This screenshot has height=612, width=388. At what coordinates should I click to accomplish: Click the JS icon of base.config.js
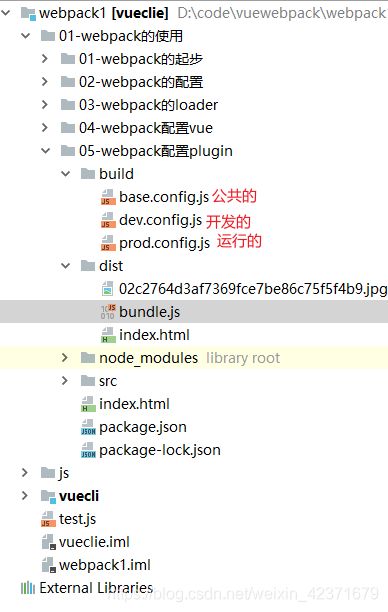point(108,197)
